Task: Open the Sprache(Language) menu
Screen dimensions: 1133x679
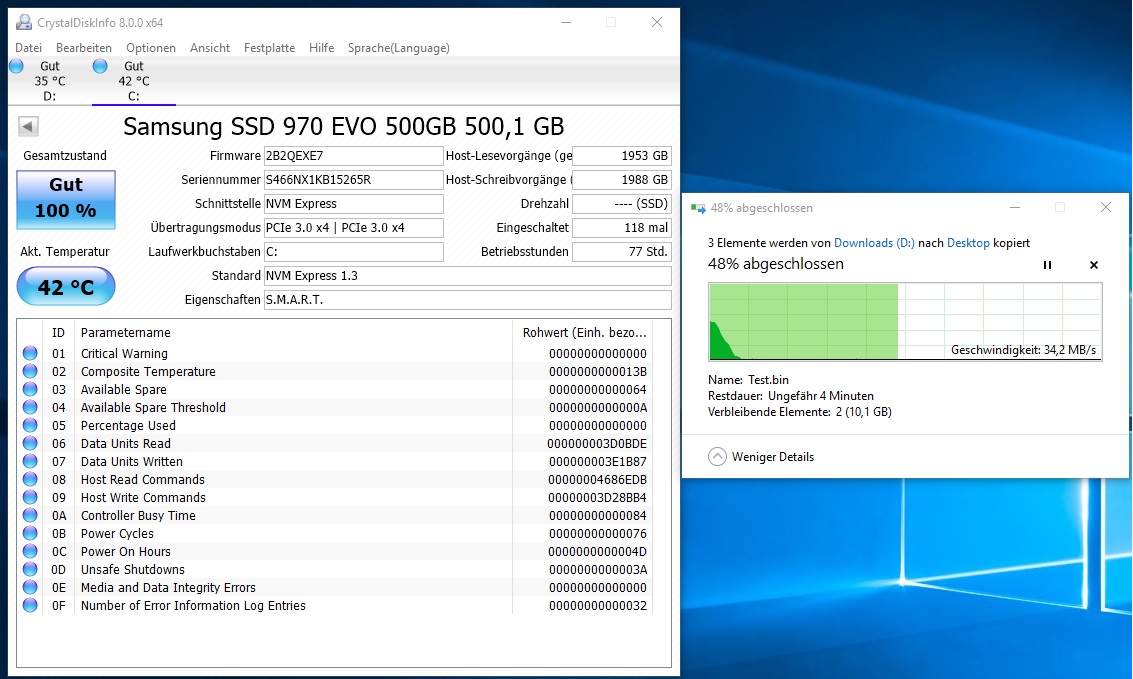Action: click(x=398, y=48)
